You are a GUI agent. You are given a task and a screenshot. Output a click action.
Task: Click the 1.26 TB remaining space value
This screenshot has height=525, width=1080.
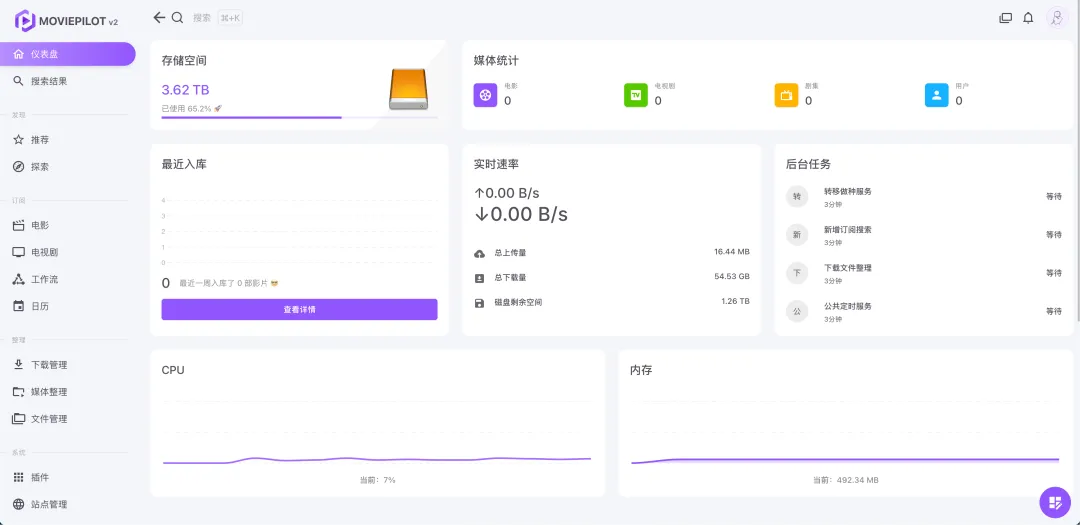click(735, 302)
